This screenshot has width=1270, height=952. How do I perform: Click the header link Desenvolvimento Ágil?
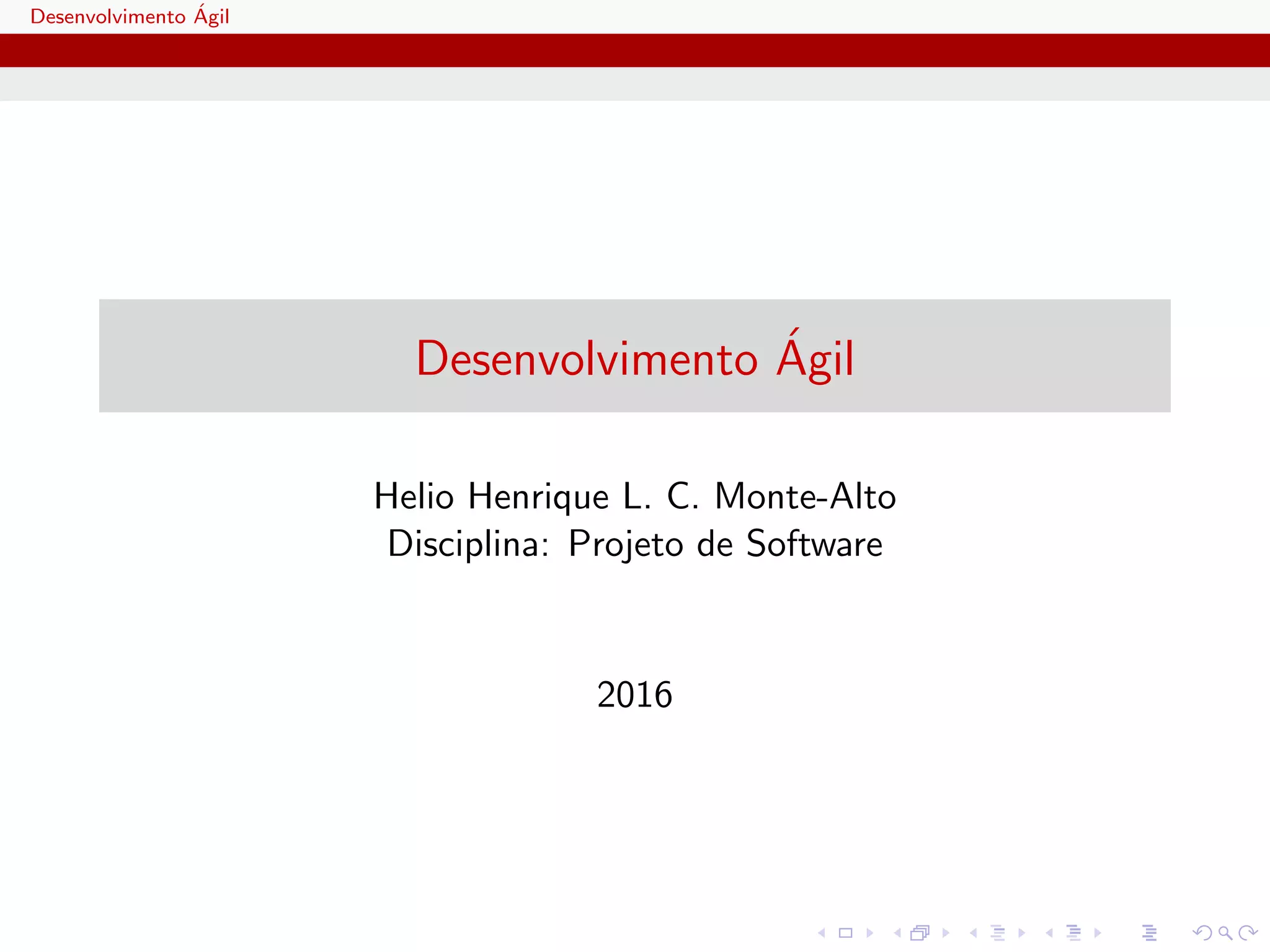pyautogui.click(x=130, y=17)
